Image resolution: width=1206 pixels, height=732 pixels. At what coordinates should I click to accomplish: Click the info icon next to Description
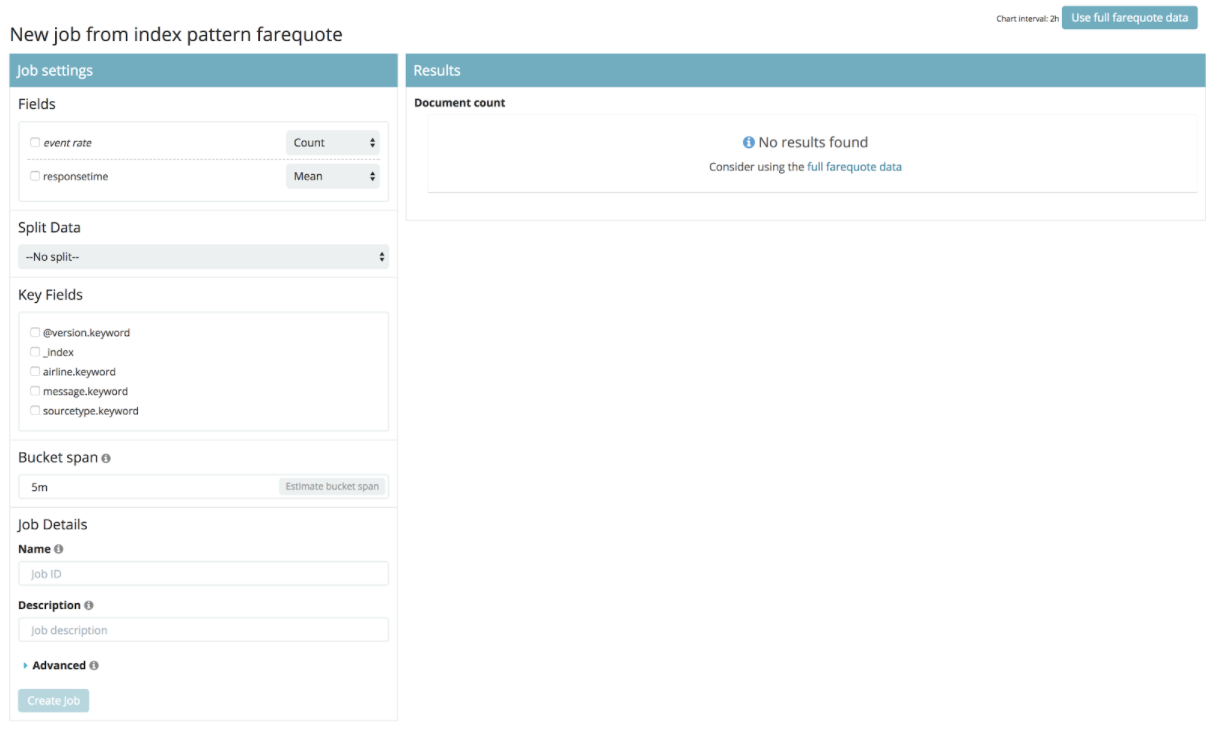click(x=89, y=605)
